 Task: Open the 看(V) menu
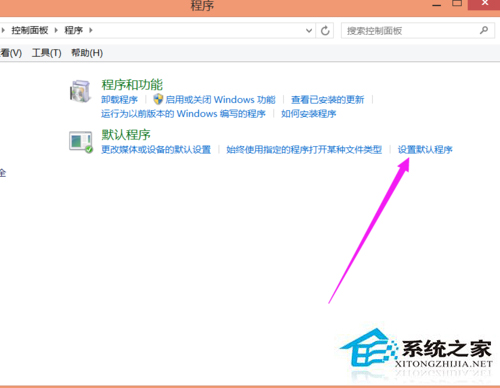click(11, 53)
